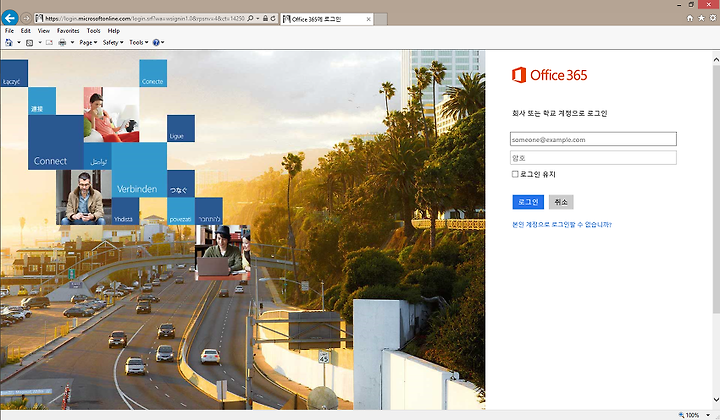Check the 로그인 유지 keep-signed-in checkbox
The height and width of the screenshot is (420, 720).
pyautogui.click(x=515, y=174)
